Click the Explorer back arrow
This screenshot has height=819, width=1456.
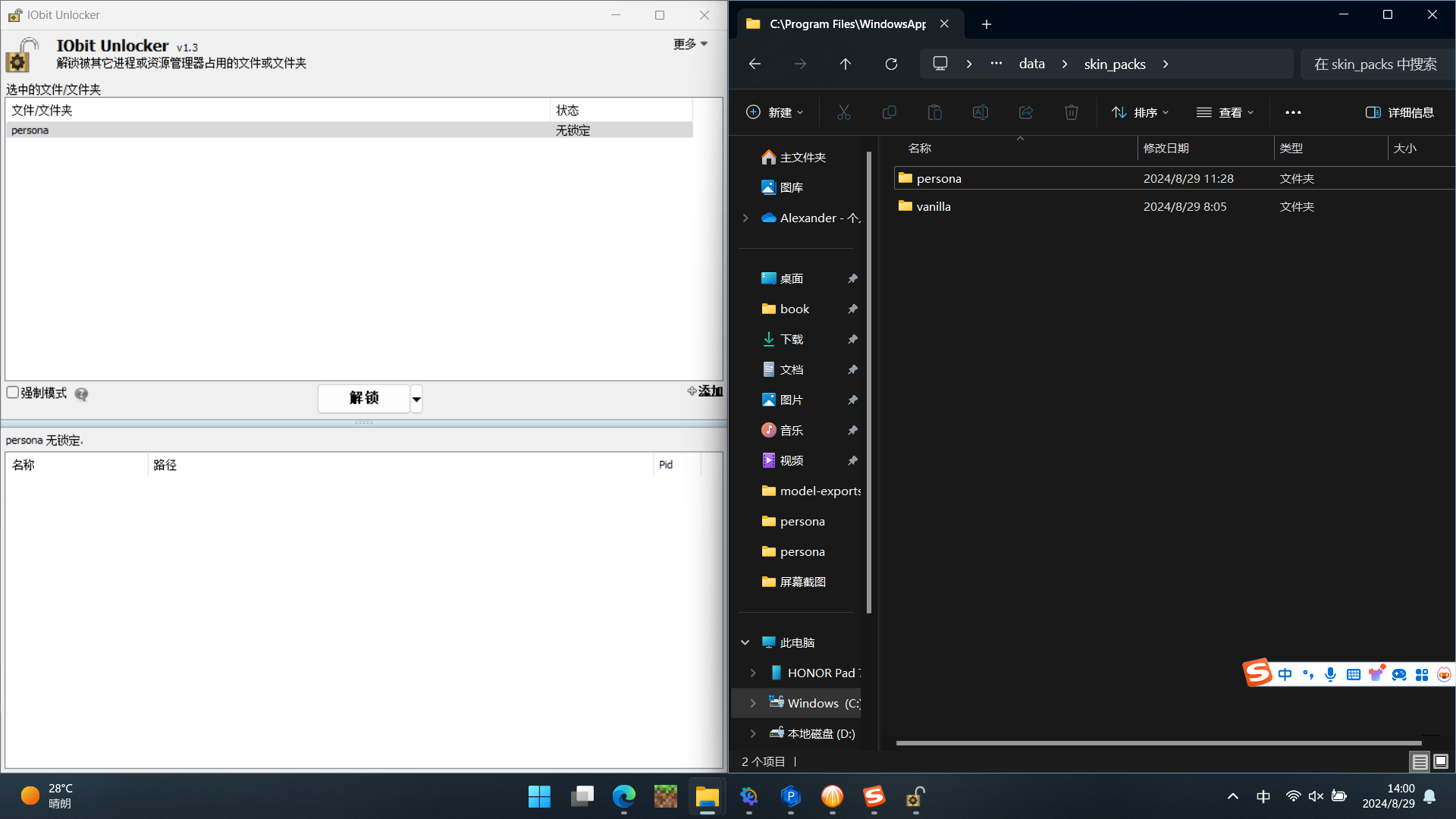coord(755,64)
